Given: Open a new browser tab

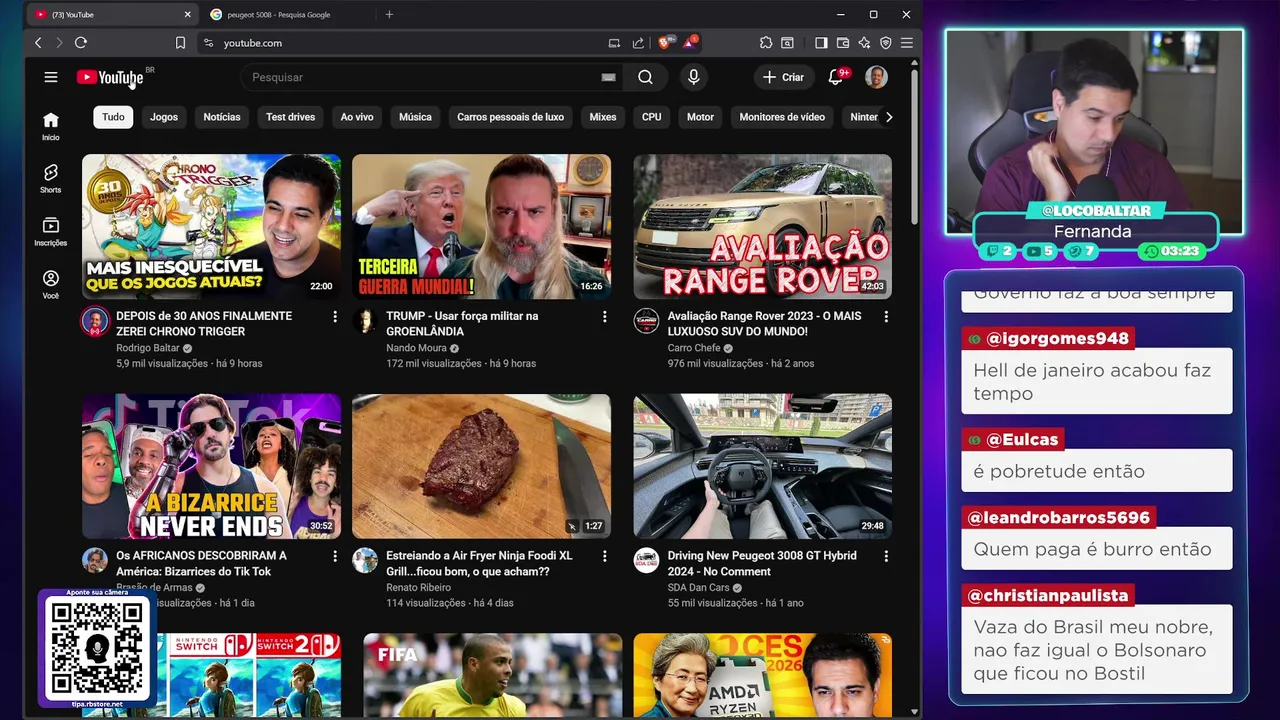Looking at the screenshot, I should pos(389,15).
